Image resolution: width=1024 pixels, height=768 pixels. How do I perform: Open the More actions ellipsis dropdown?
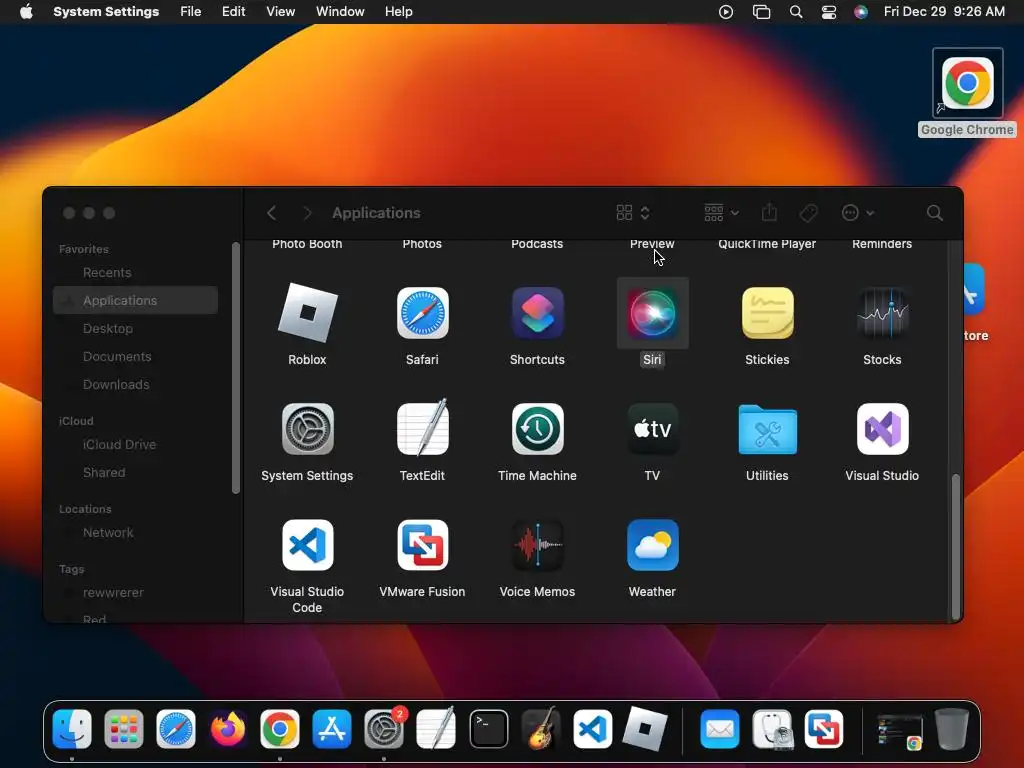click(x=857, y=213)
